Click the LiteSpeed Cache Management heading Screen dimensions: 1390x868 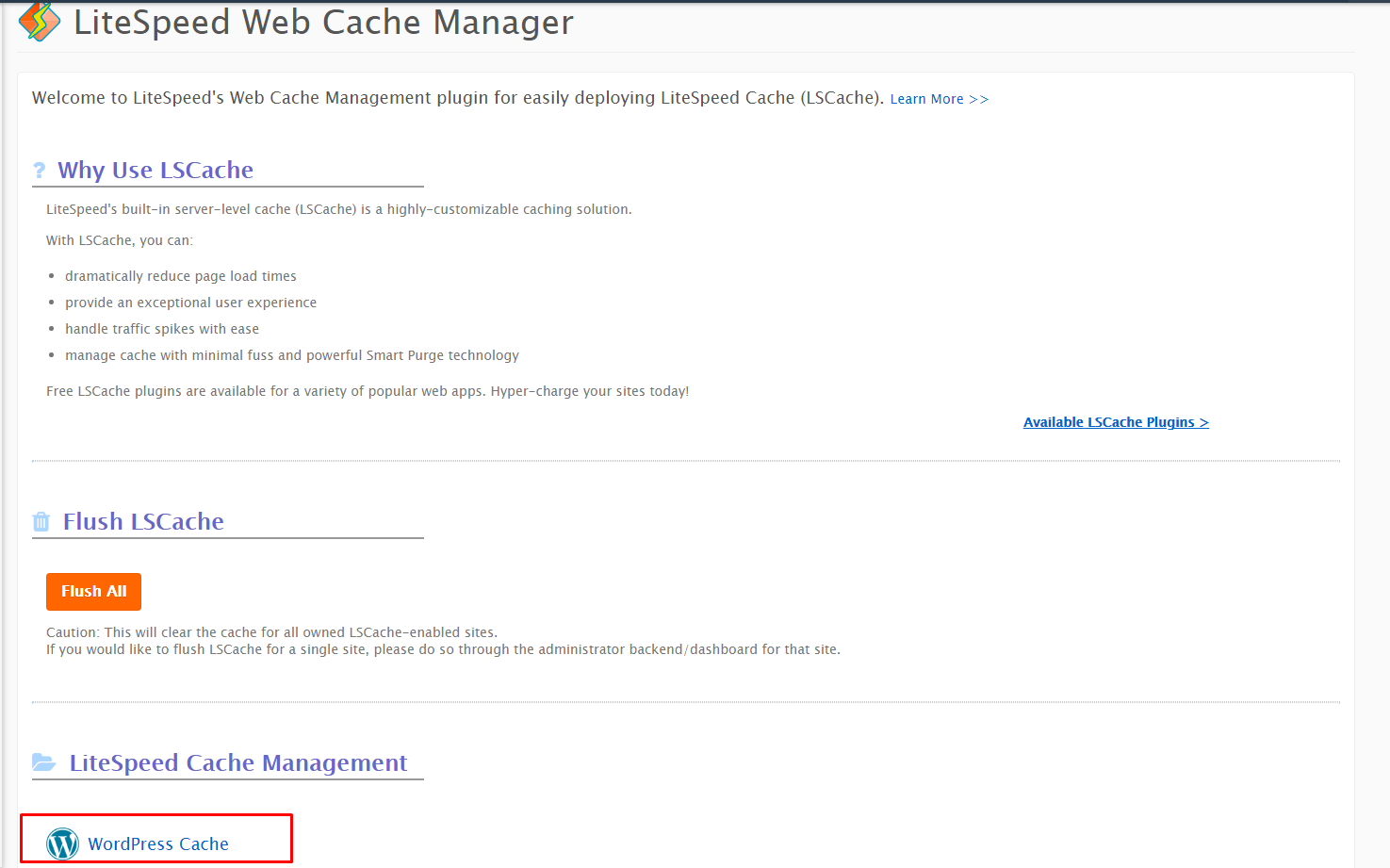[x=238, y=762]
